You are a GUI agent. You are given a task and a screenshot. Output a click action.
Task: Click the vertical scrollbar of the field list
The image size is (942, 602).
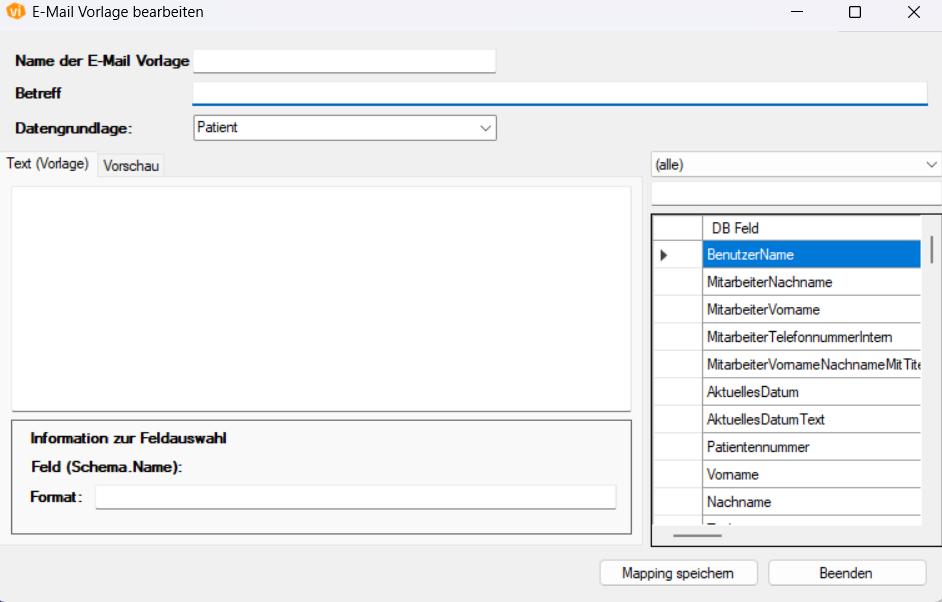click(932, 250)
